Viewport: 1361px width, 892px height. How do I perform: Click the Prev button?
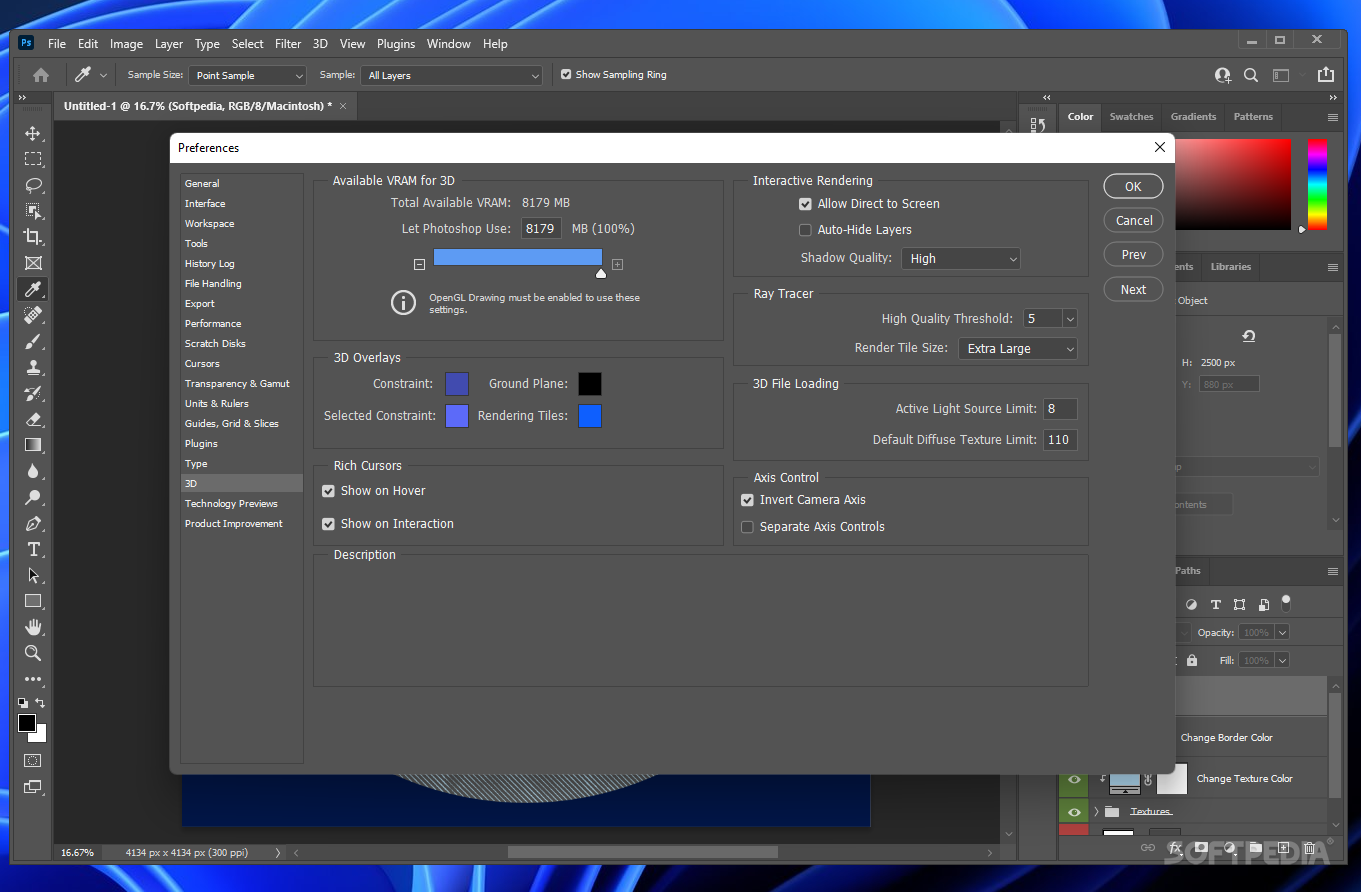click(x=1133, y=255)
